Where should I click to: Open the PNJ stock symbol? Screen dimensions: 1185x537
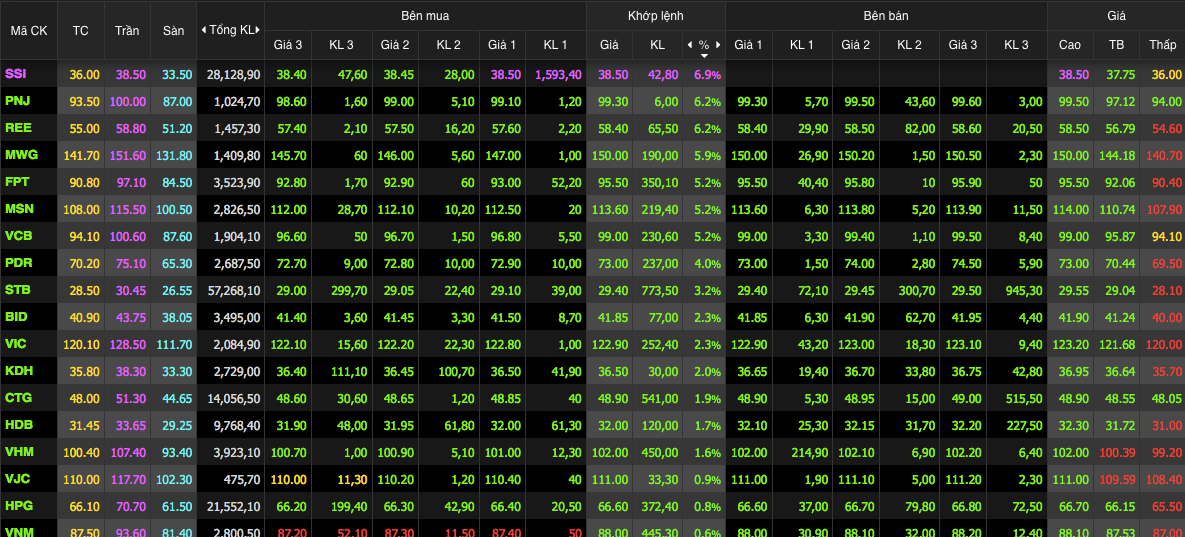point(17,101)
